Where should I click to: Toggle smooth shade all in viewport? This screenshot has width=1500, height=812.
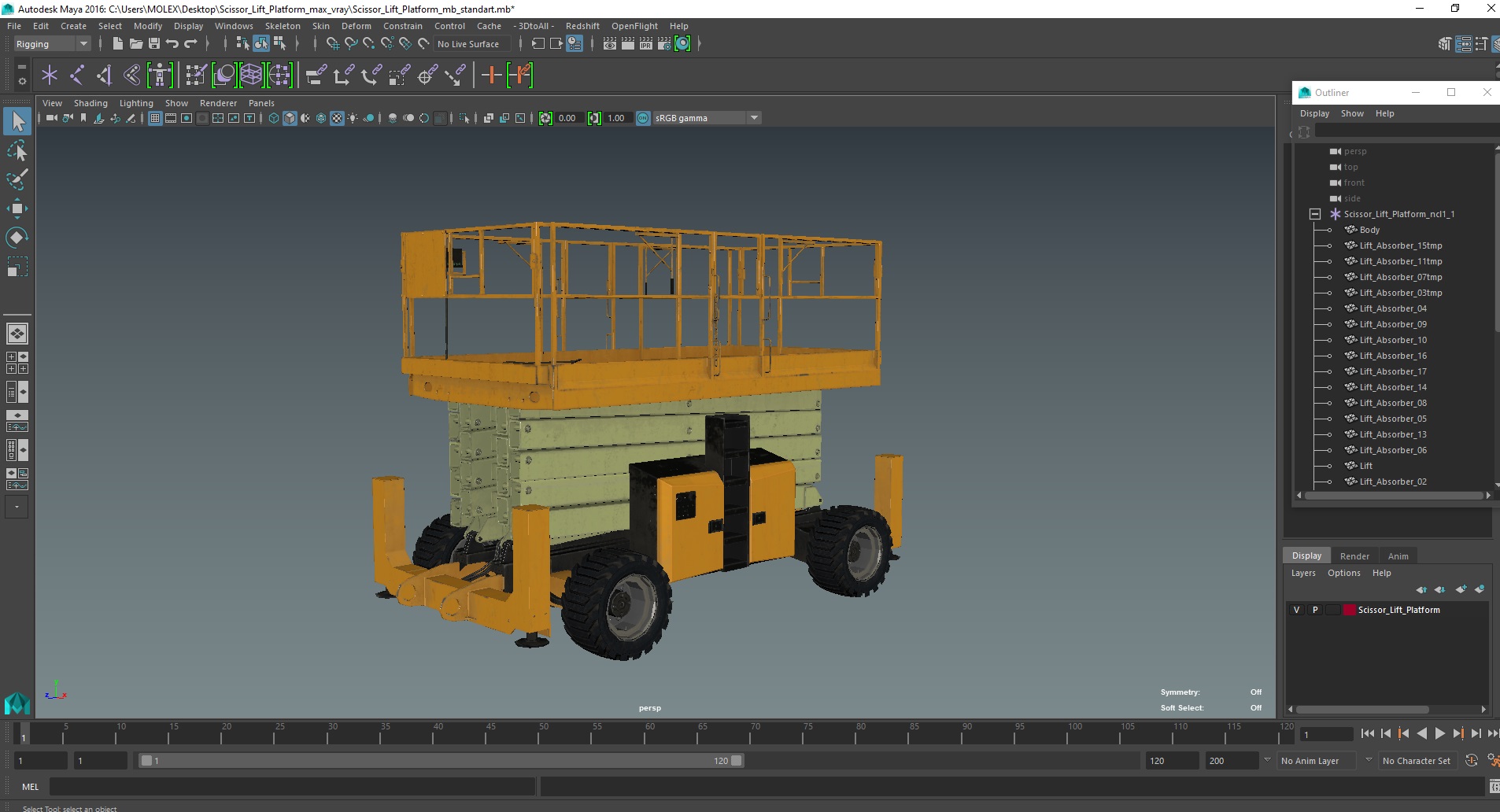(290, 118)
